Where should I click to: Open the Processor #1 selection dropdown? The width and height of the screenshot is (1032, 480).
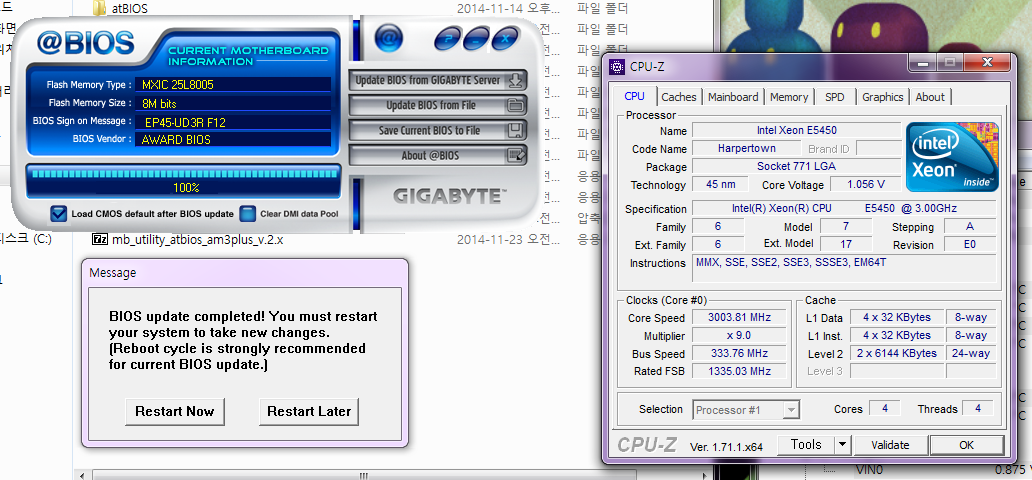click(746, 410)
